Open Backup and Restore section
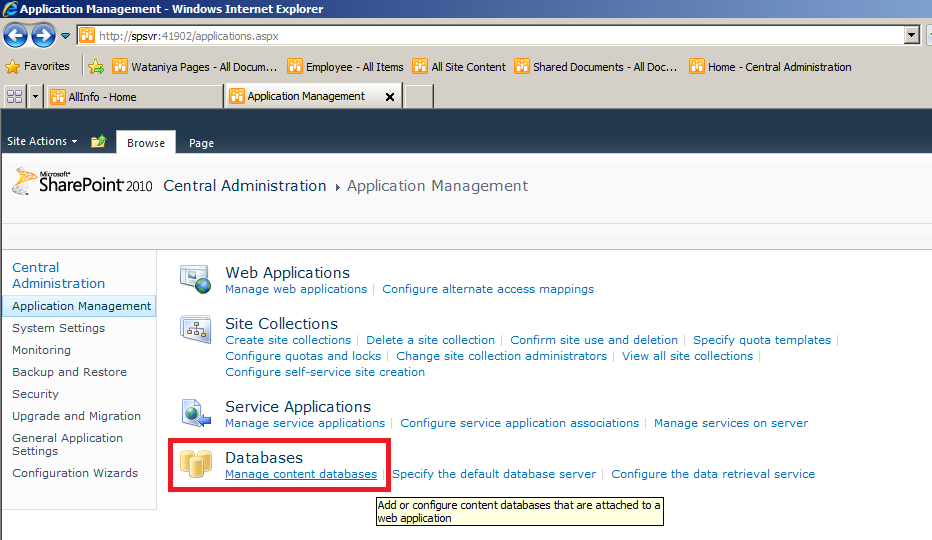The width and height of the screenshot is (932, 540). [70, 372]
